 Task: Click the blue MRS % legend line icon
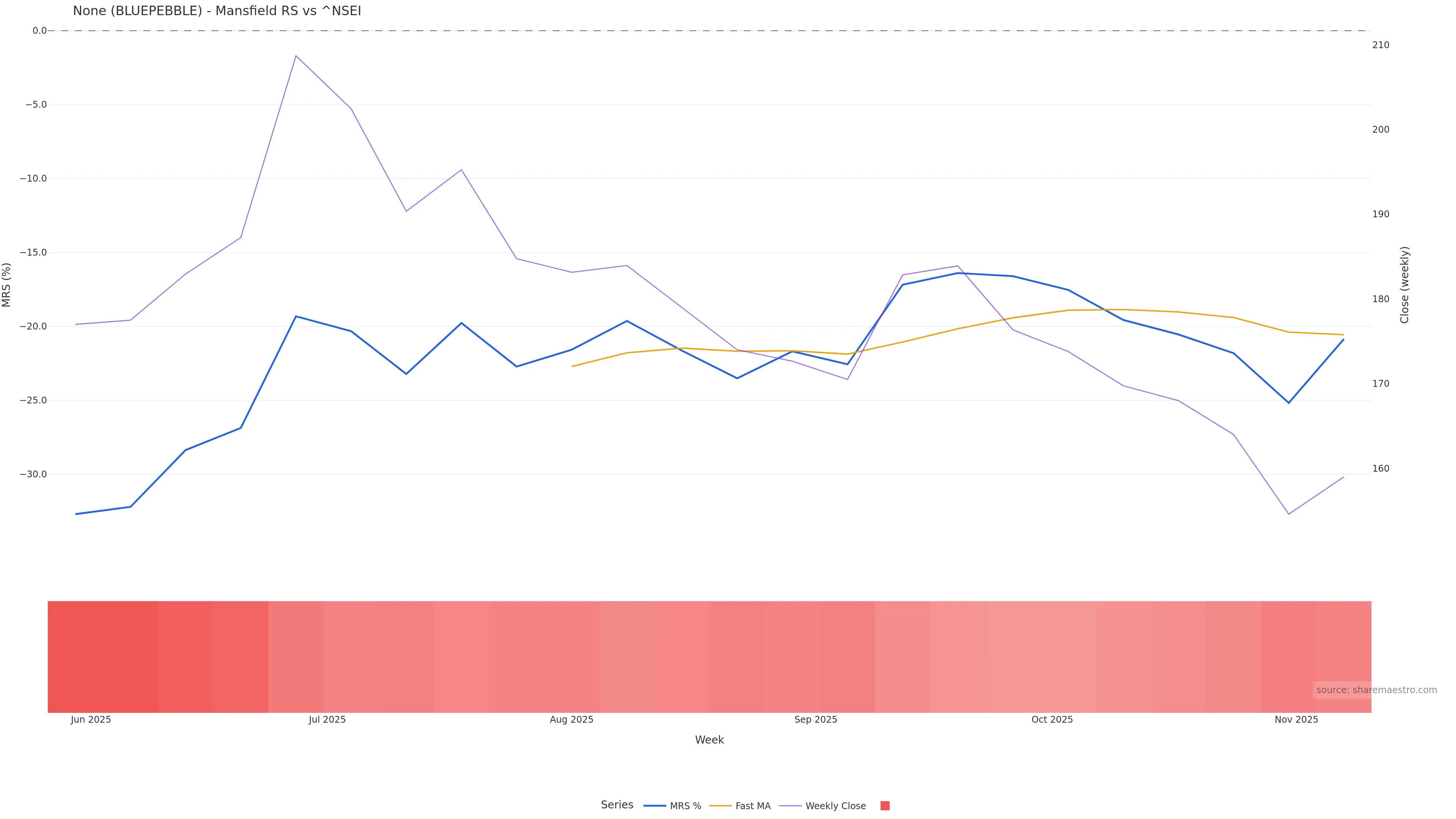pyautogui.click(x=654, y=806)
